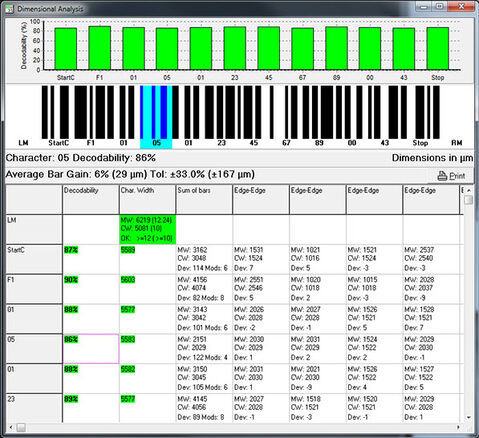Click the Average Bar Gain status line
This screenshot has height=438, width=479.
coord(130,174)
